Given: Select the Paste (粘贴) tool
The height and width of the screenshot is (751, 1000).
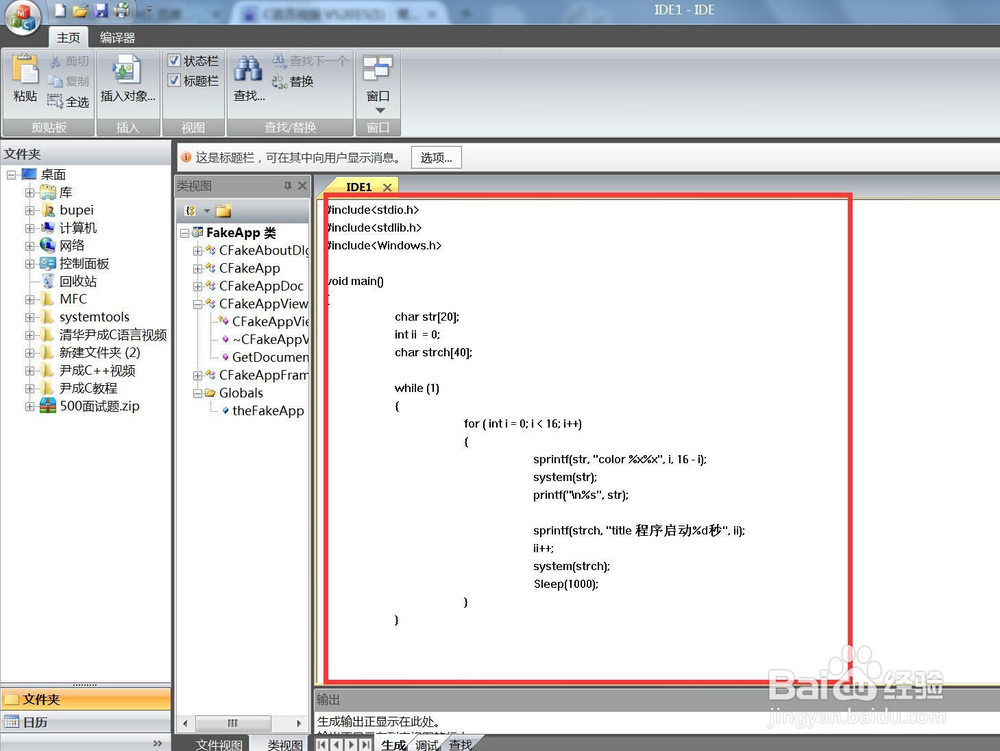Looking at the screenshot, I should (25, 80).
